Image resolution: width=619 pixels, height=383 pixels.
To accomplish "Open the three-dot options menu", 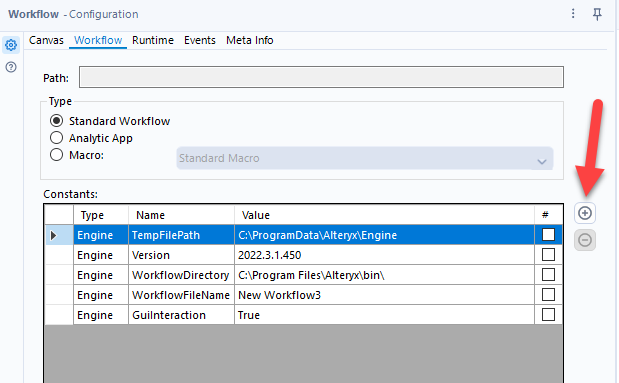I will point(573,14).
